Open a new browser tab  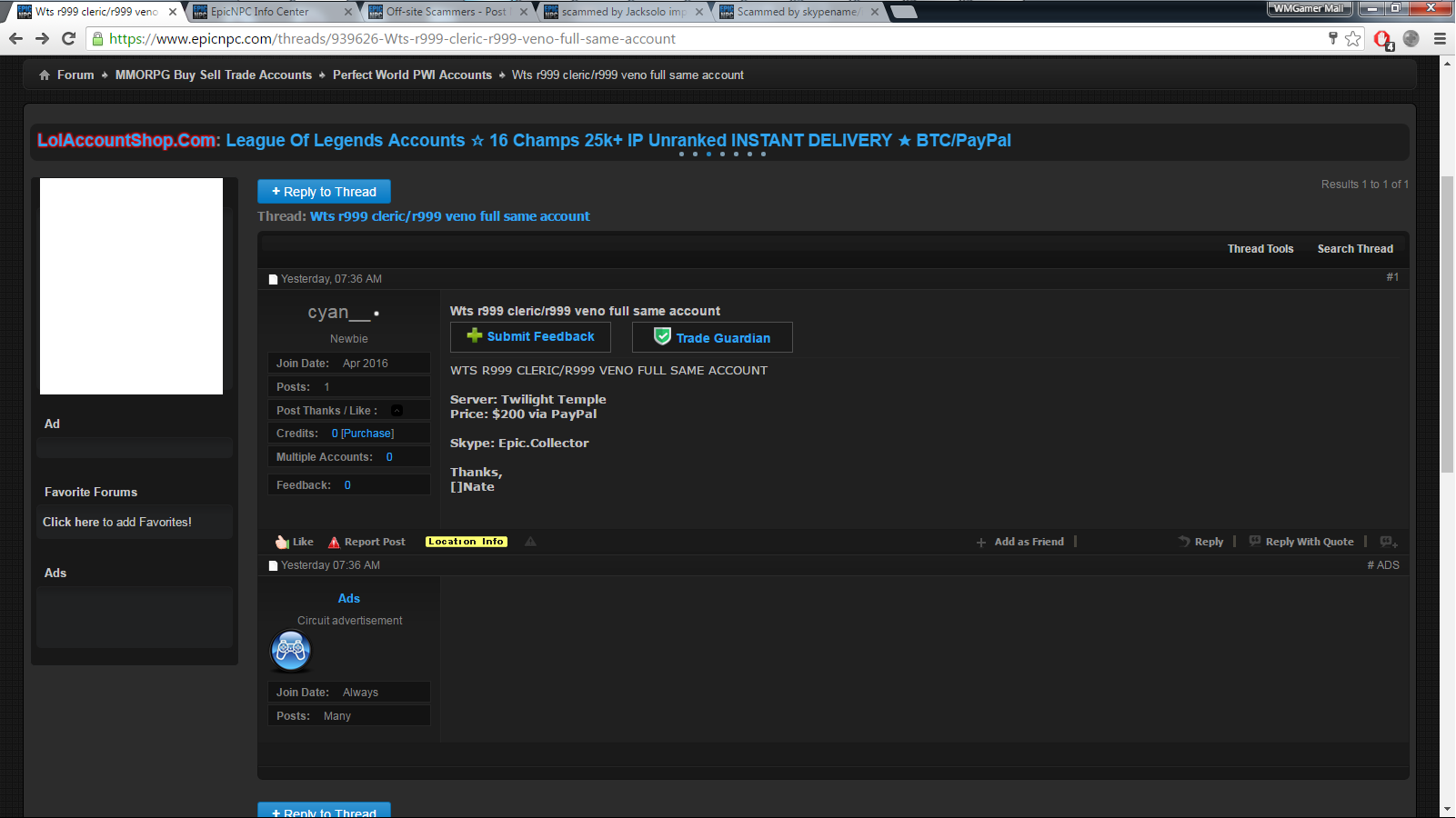903,12
